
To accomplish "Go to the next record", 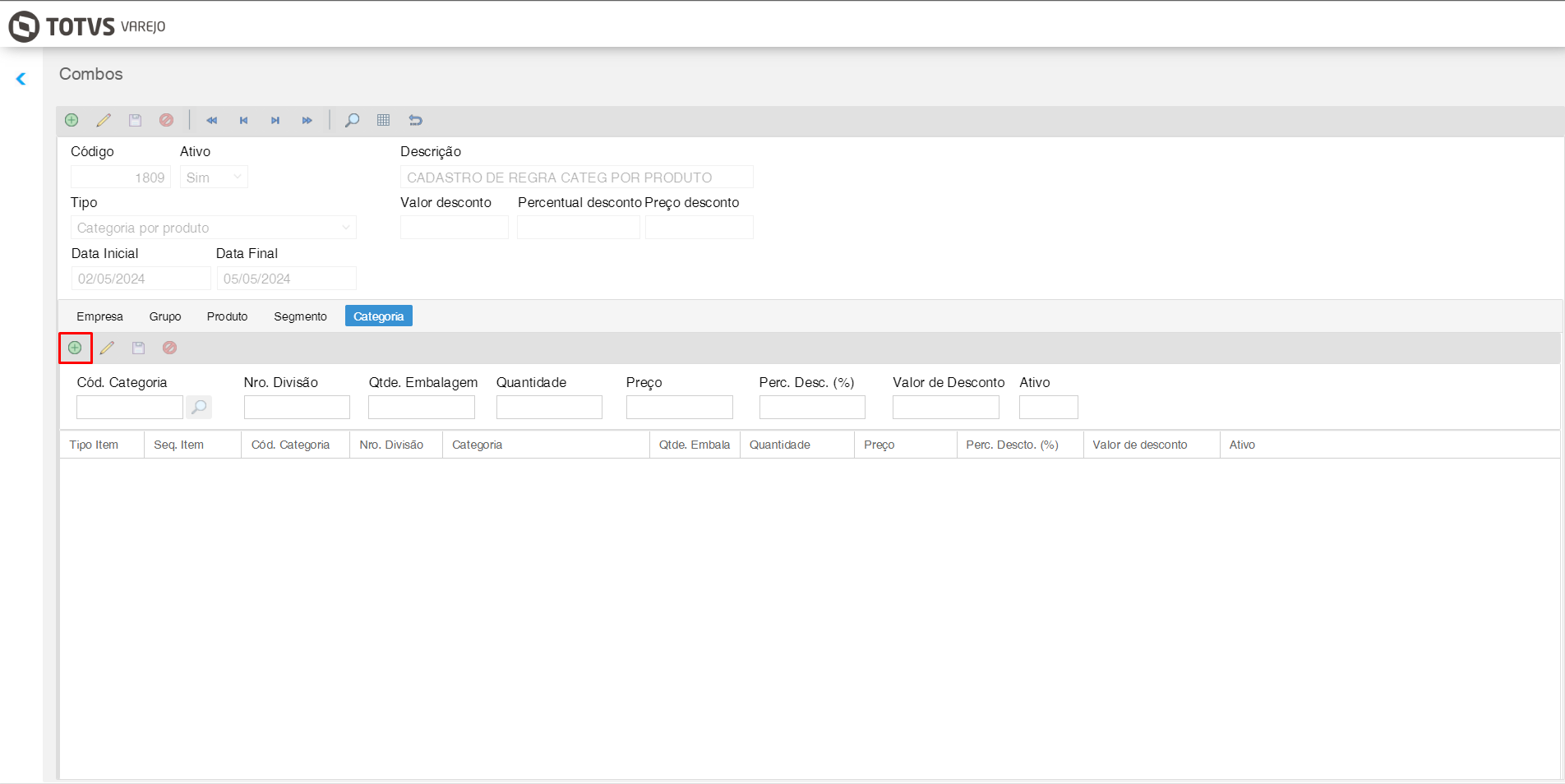I will (x=275, y=120).
